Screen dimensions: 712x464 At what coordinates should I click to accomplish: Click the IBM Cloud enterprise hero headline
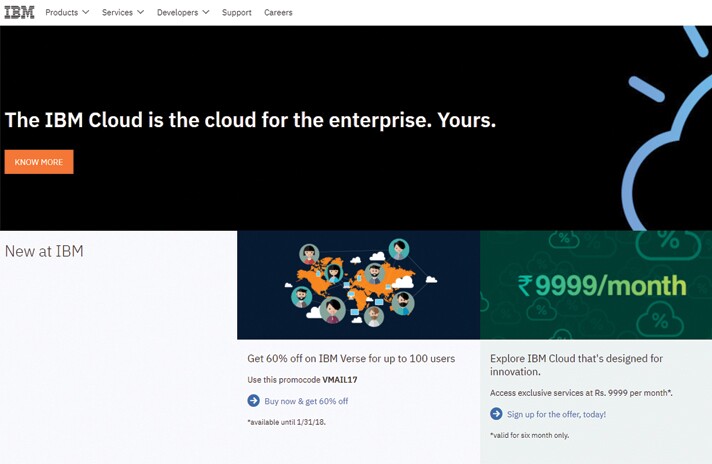(x=250, y=120)
